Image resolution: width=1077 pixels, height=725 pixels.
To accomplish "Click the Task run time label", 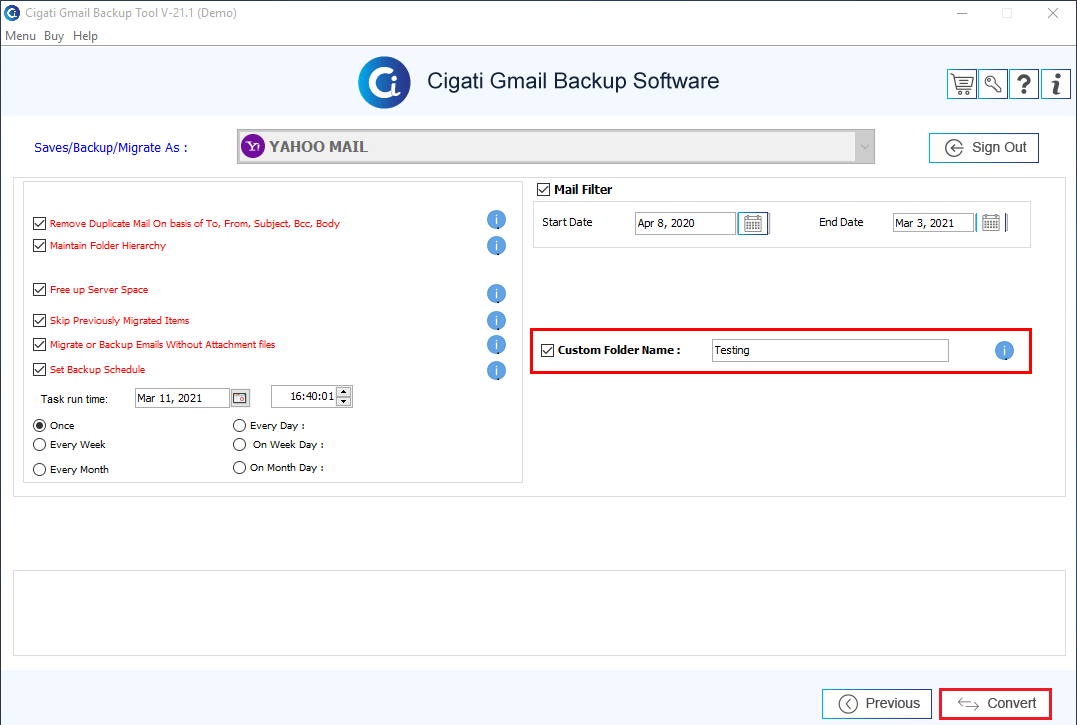I will click(74, 399).
